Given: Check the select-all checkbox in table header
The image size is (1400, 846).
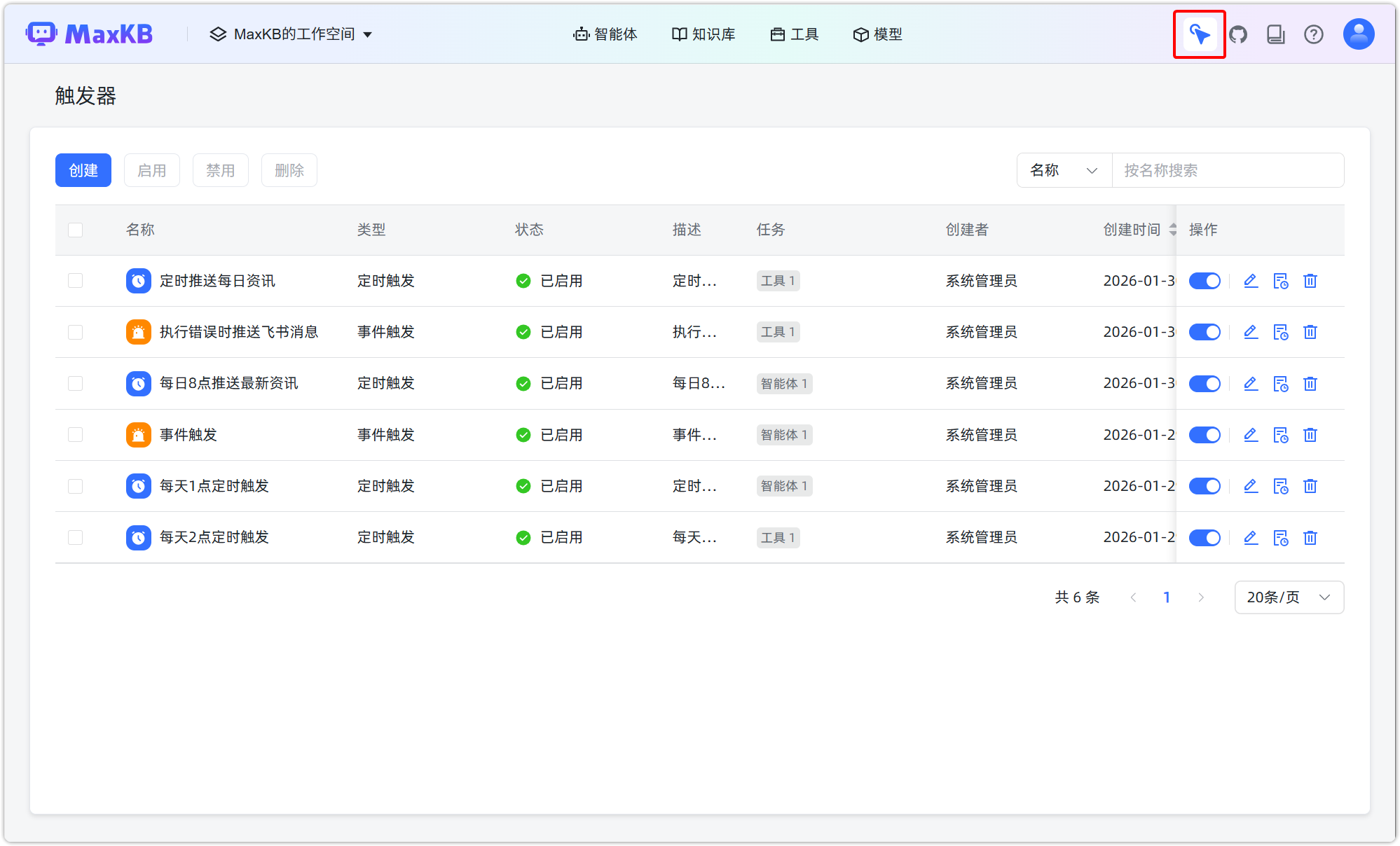Looking at the screenshot, I should pos(75,229).
